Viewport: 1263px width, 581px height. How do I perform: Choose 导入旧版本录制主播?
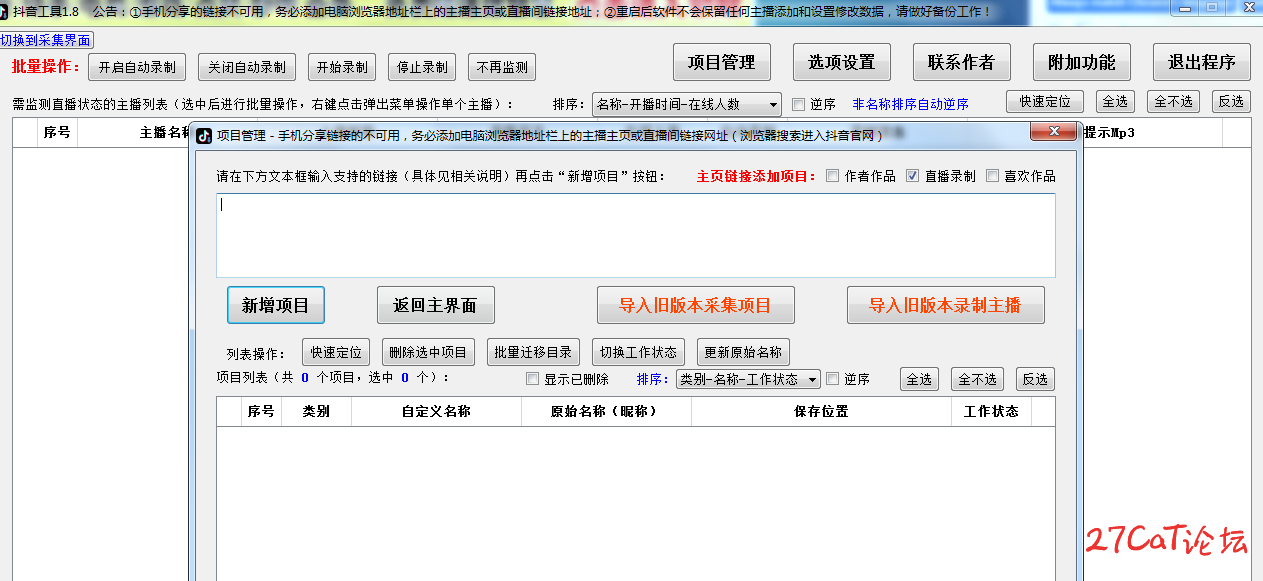click(x=946, y=305)
